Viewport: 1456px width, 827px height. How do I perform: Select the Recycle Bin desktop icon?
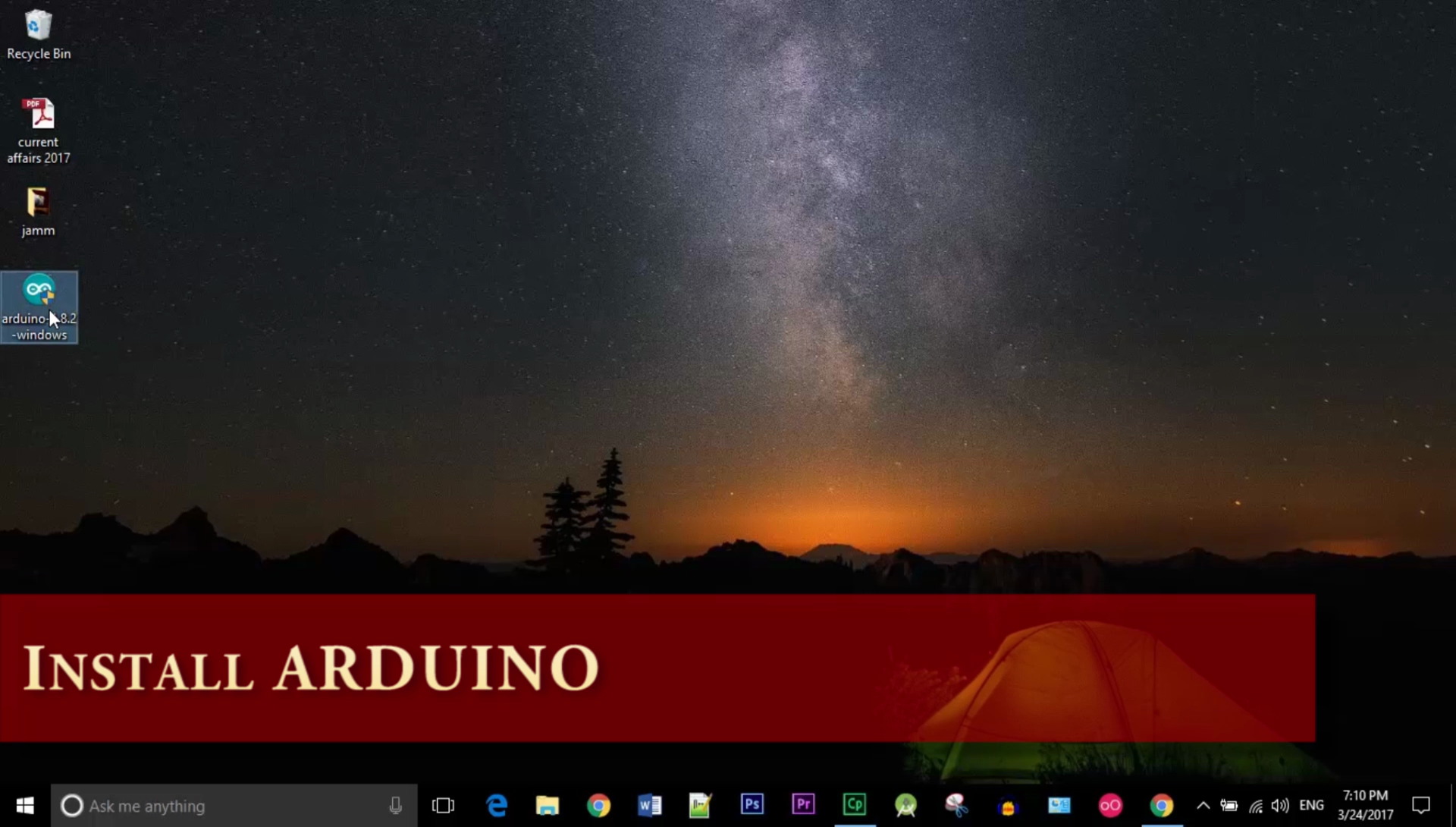pos(39,35)
